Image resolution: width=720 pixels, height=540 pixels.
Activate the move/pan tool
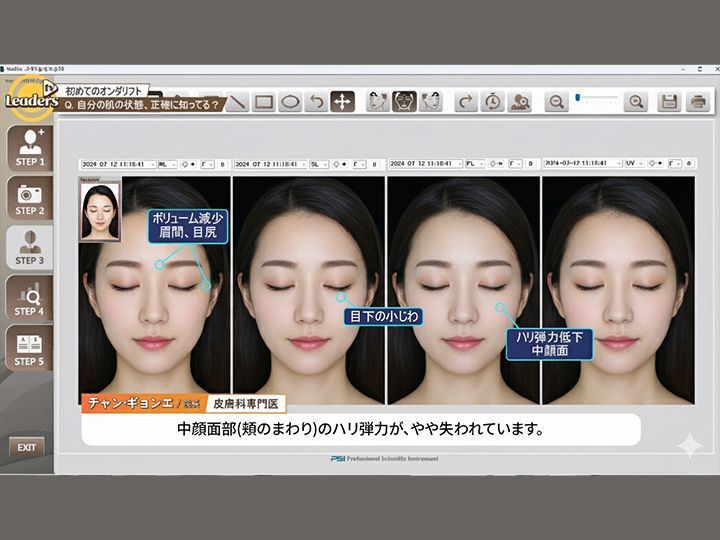tap(342, 102)
